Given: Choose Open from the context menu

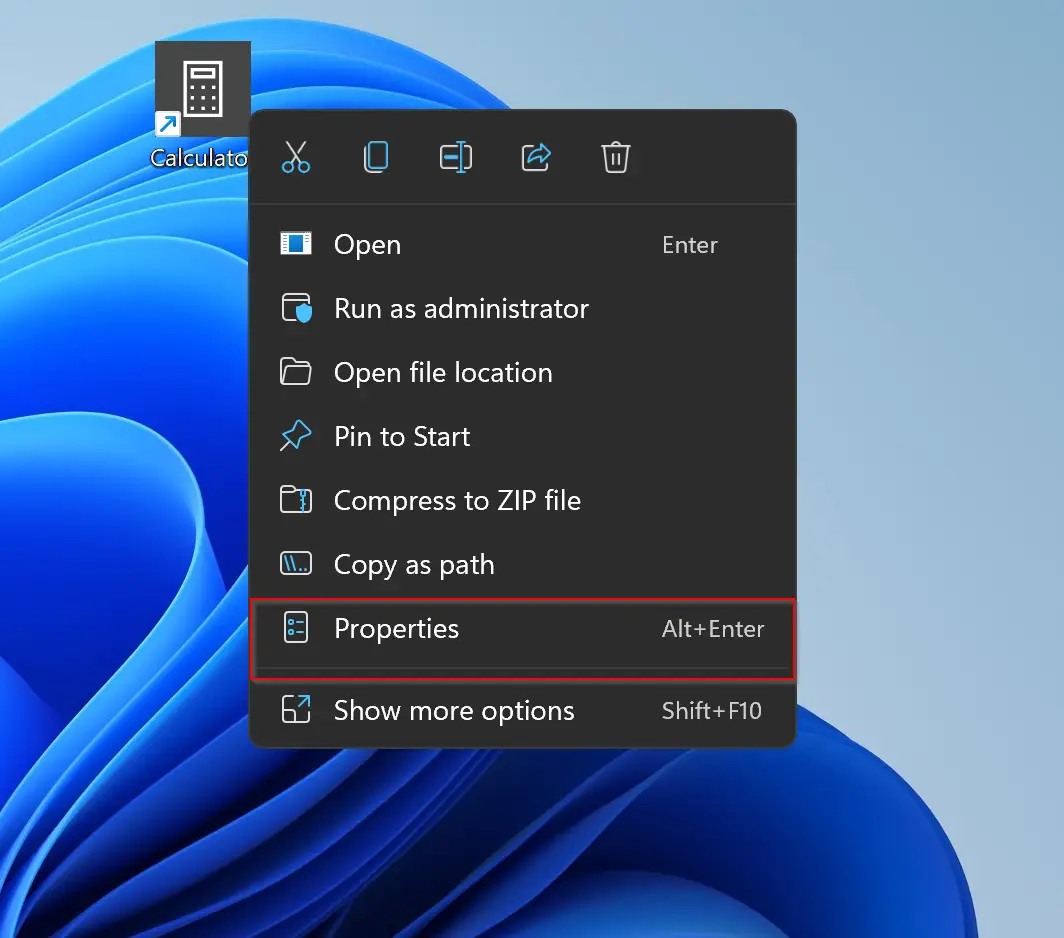Looking at the screenshot, I should pos(522,244).
